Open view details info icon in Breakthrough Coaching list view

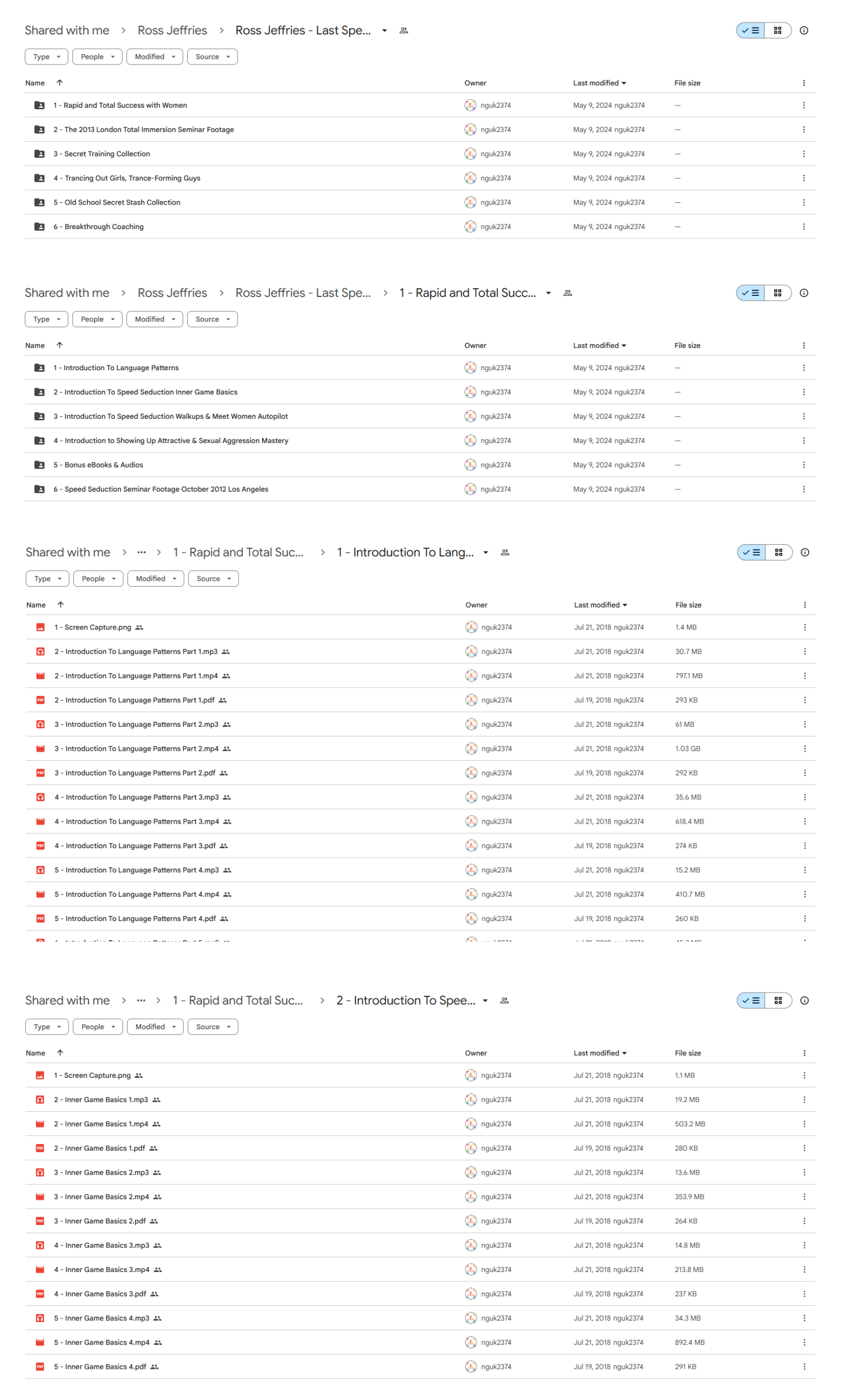(x=803, y=31)
